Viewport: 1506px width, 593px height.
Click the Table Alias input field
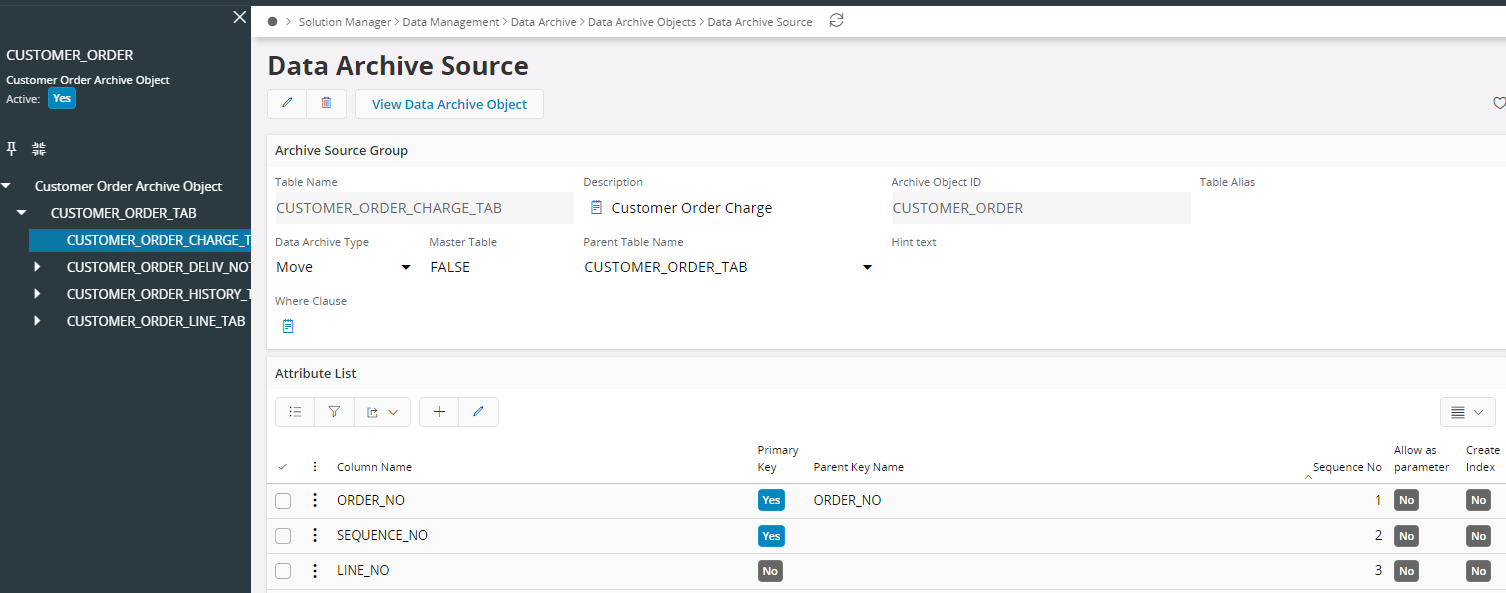tap(1350, 208)
